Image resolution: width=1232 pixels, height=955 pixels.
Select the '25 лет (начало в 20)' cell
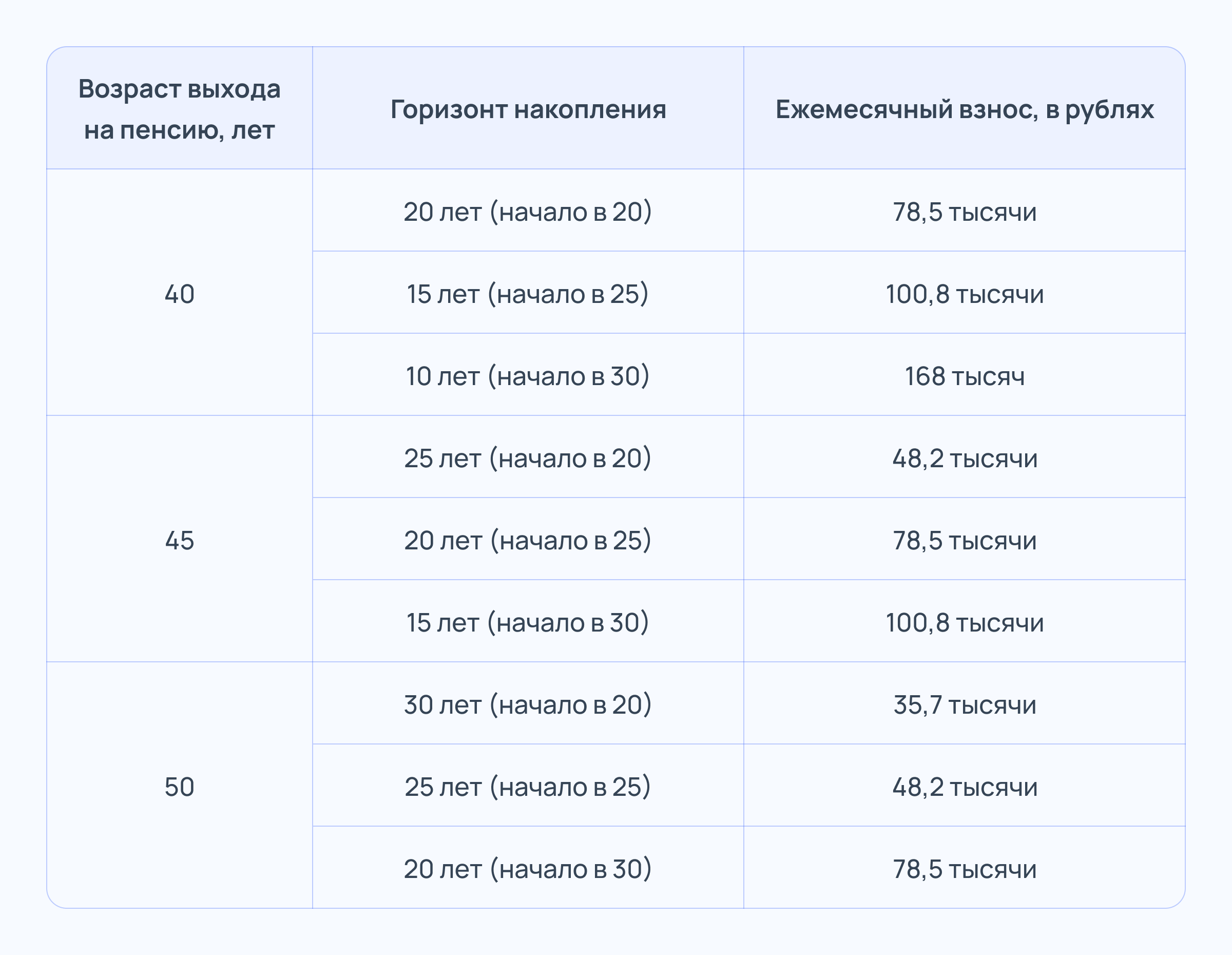[x=528, y=458]
